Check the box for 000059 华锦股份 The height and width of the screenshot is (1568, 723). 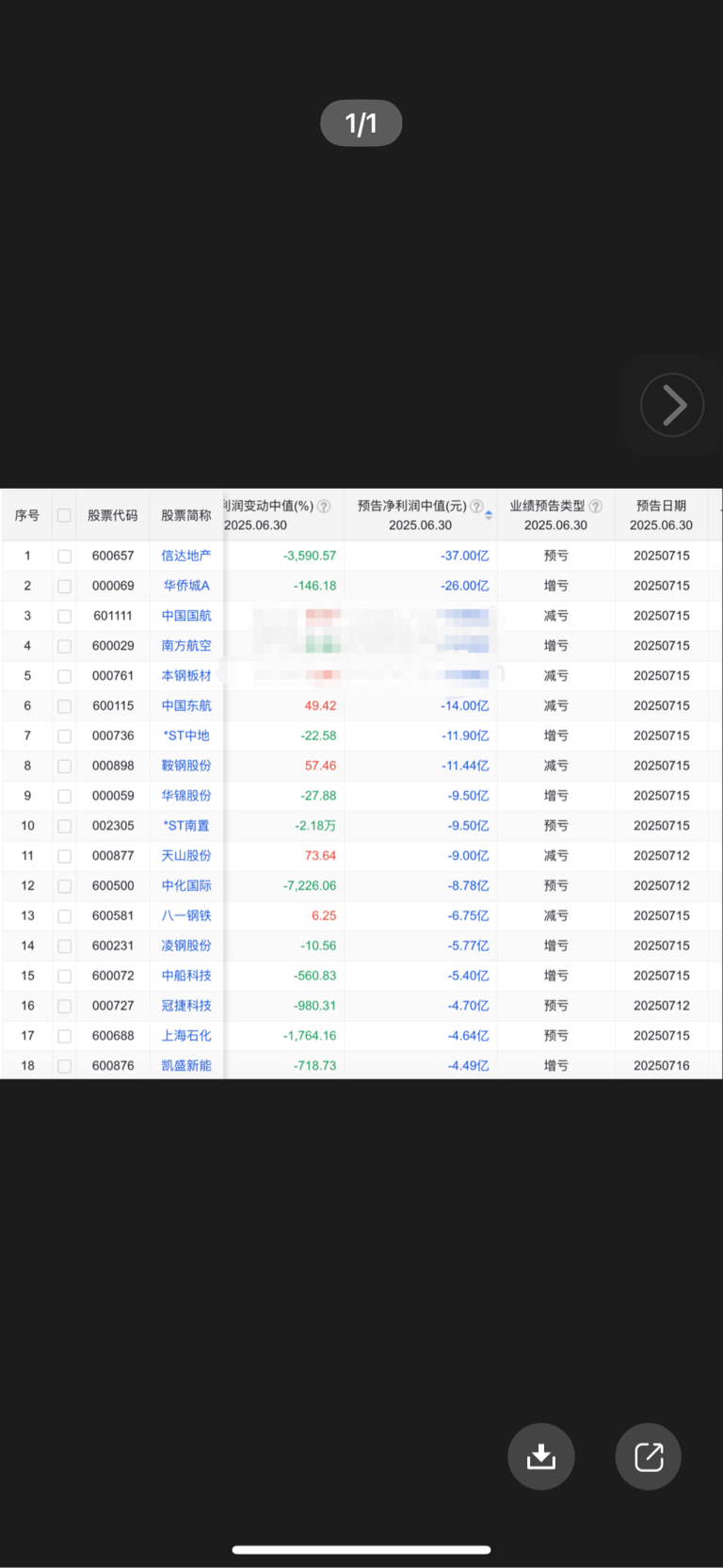tap(64, 797)
